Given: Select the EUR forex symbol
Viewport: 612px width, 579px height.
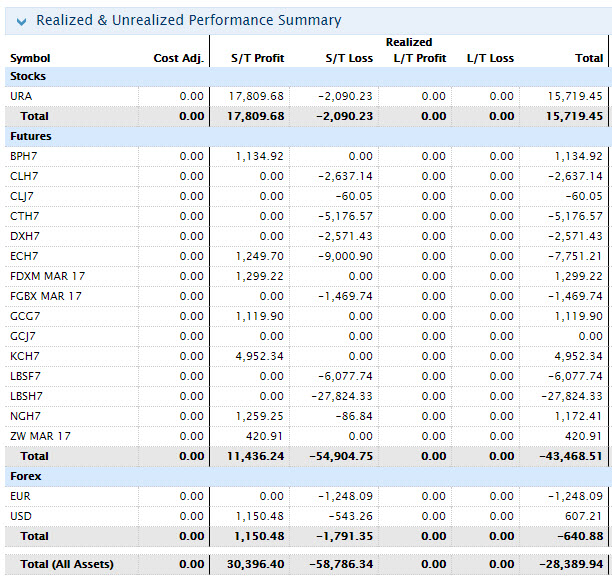Looking at the screenshot, I should pos(21,496).
